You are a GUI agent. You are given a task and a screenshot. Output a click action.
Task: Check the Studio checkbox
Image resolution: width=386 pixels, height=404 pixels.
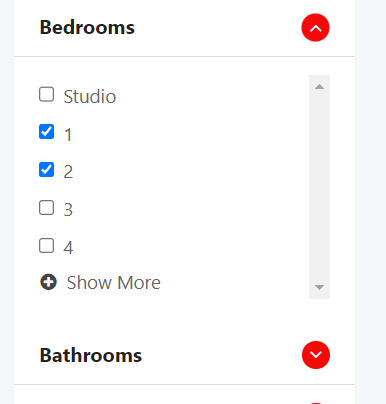(46, 94)
